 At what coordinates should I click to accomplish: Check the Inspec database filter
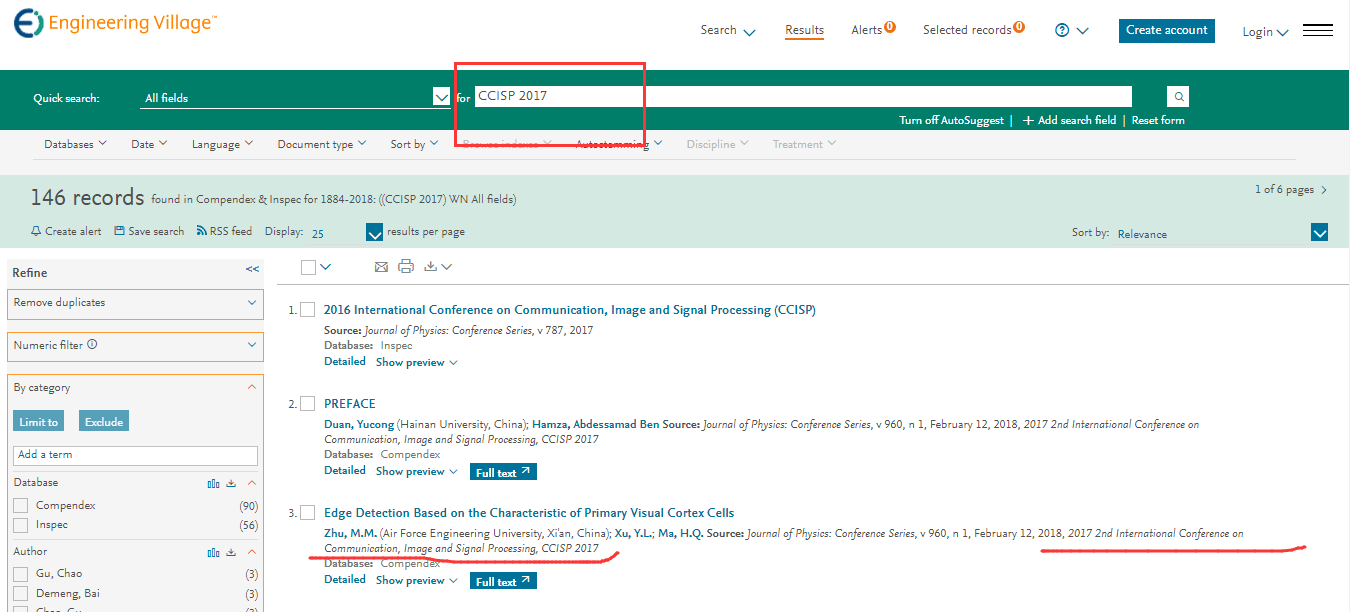pyautogui.click(x=21, y=525)
